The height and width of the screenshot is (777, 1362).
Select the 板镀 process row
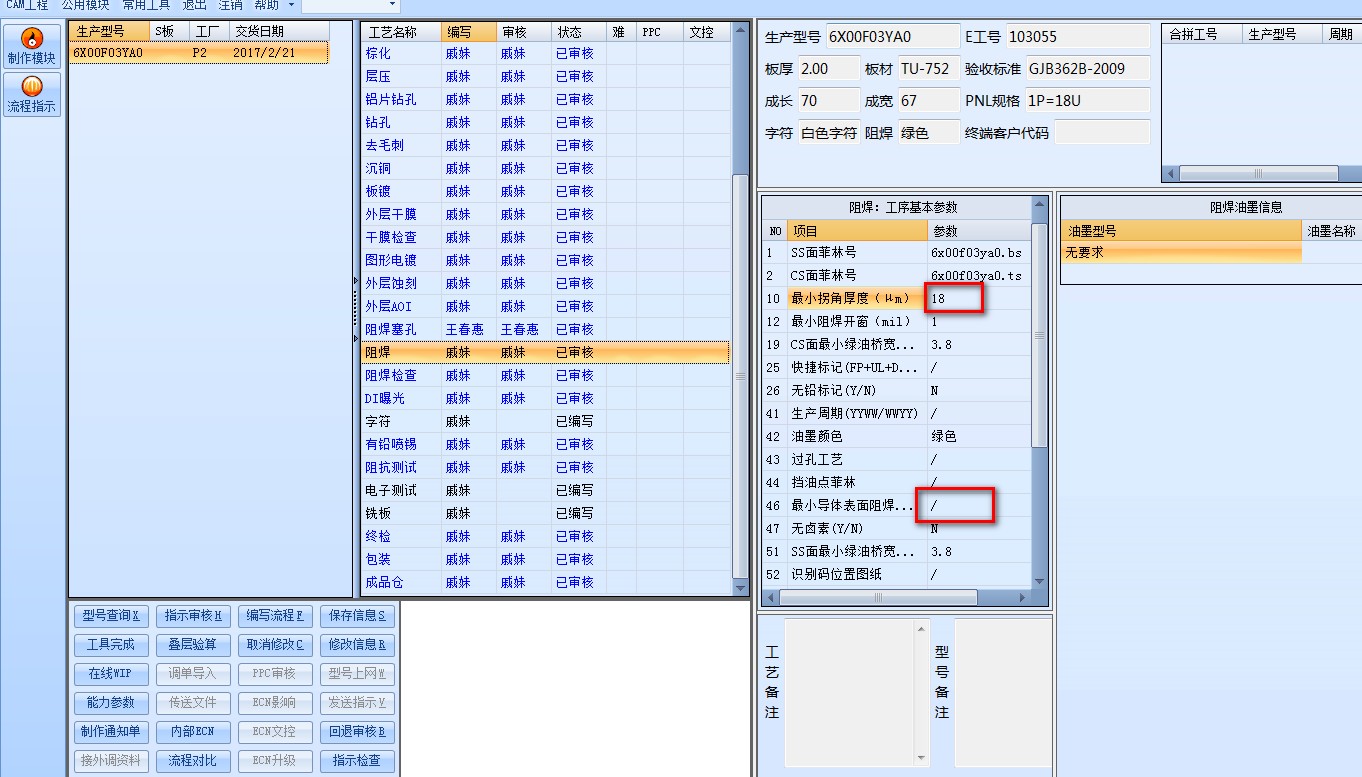[546, 192]
